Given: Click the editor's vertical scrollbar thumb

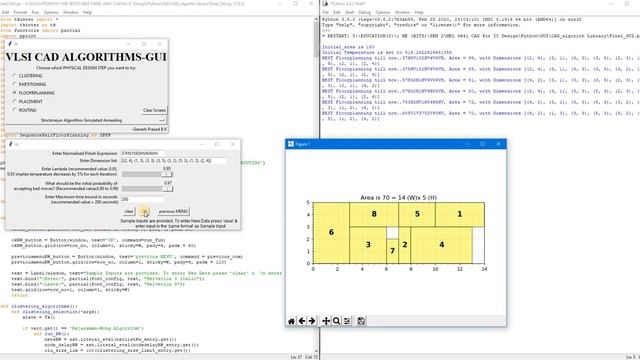Looking at the screenshot, I should coord(316,39).
